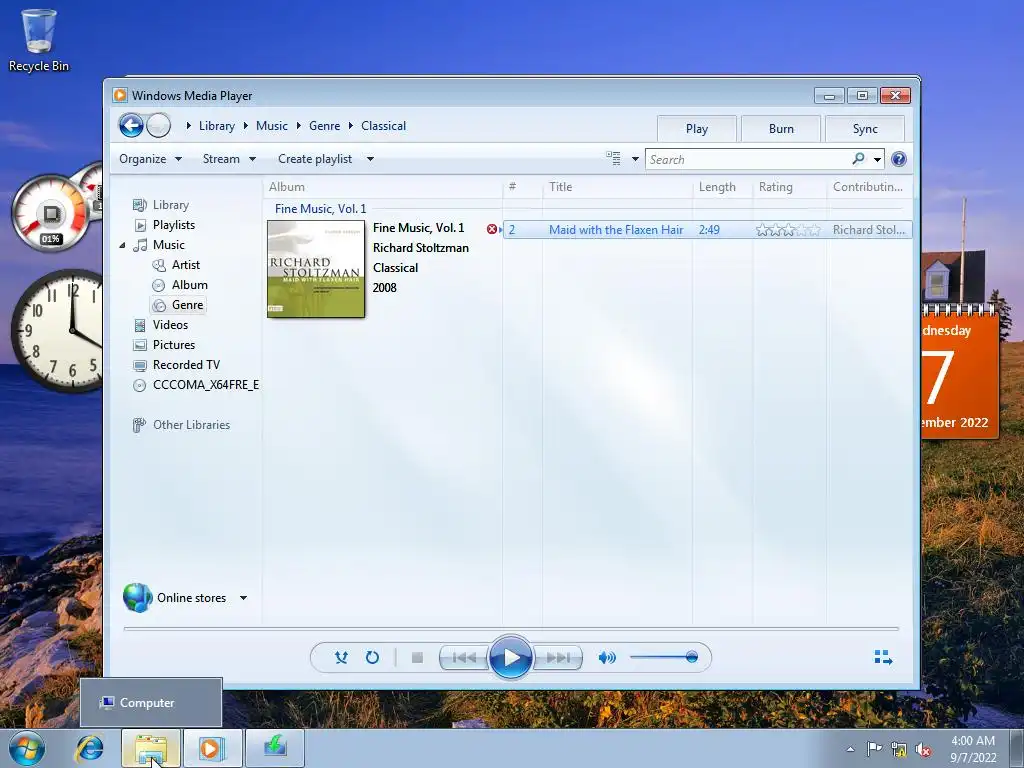
Task: Click Online stores
Action: [x=191, y=598]
